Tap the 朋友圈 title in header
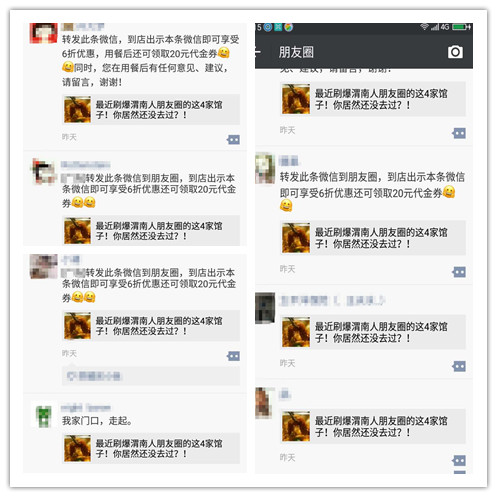Image resolution: width=497 pixels, height=497 pixels. 296,52
